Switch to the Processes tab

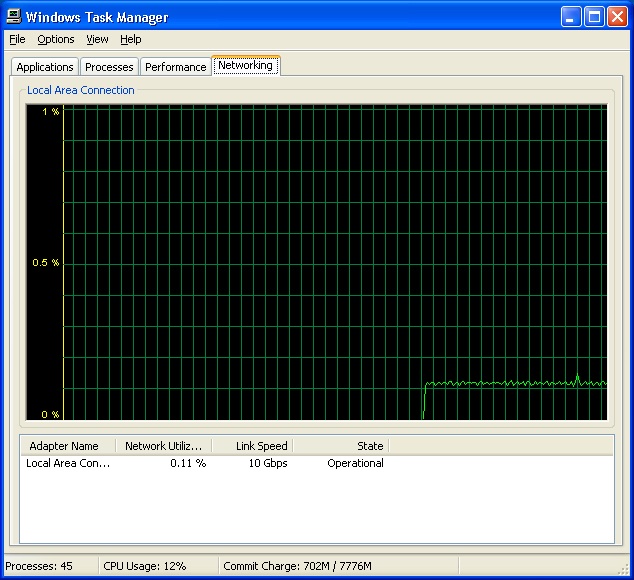click(x=109, y=67)
